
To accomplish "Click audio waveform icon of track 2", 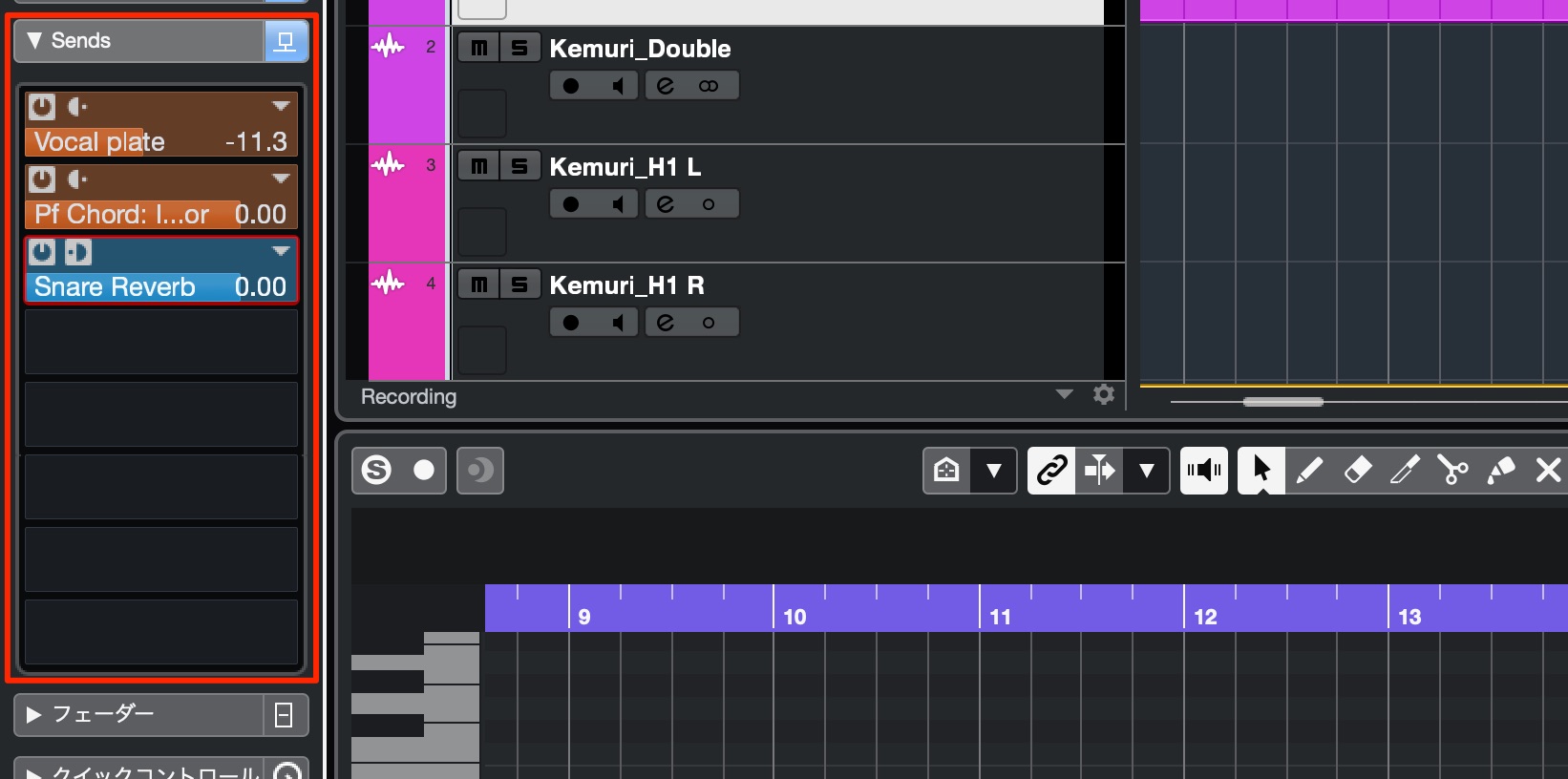I will click(x=388, y=46).
